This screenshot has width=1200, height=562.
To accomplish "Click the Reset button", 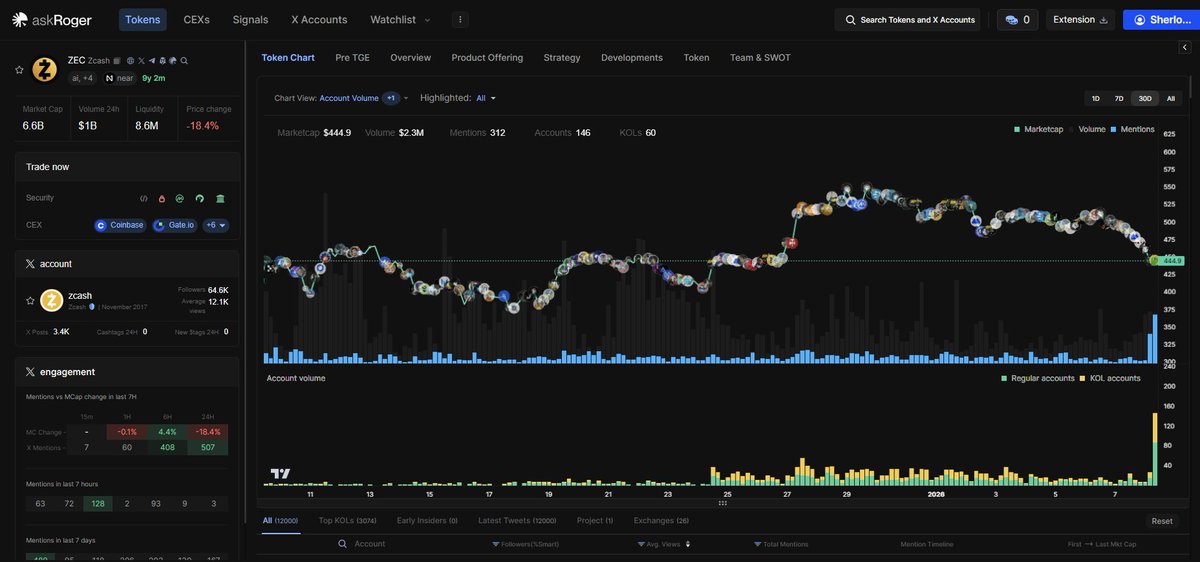I will tap(1162, 521).
